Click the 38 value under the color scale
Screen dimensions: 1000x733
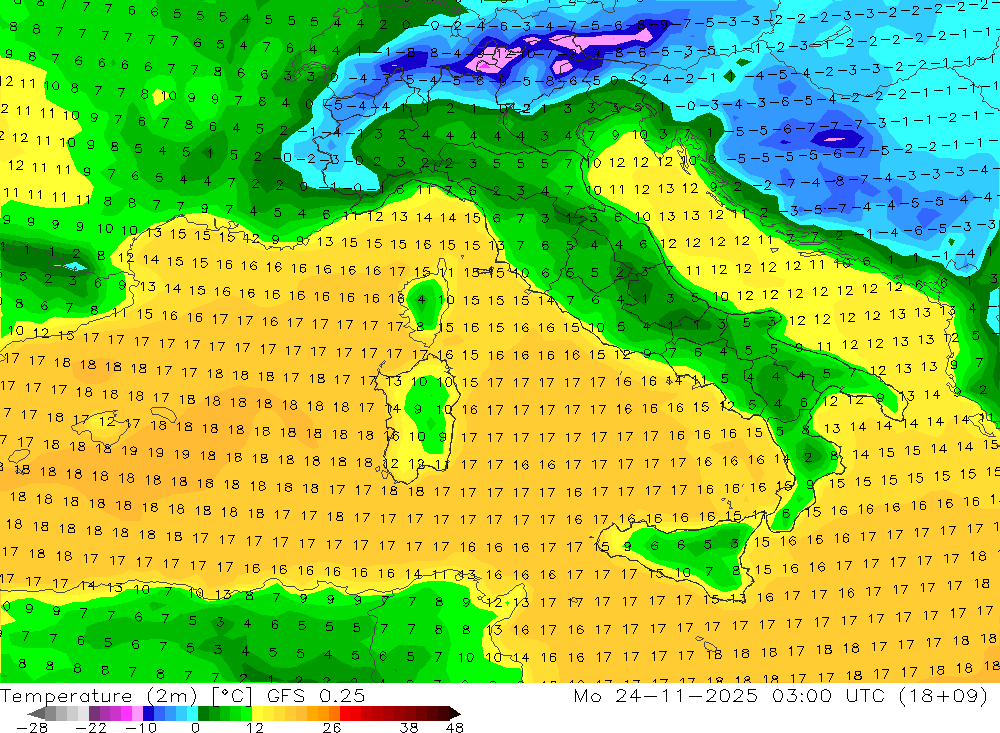(x=409, y=728)
